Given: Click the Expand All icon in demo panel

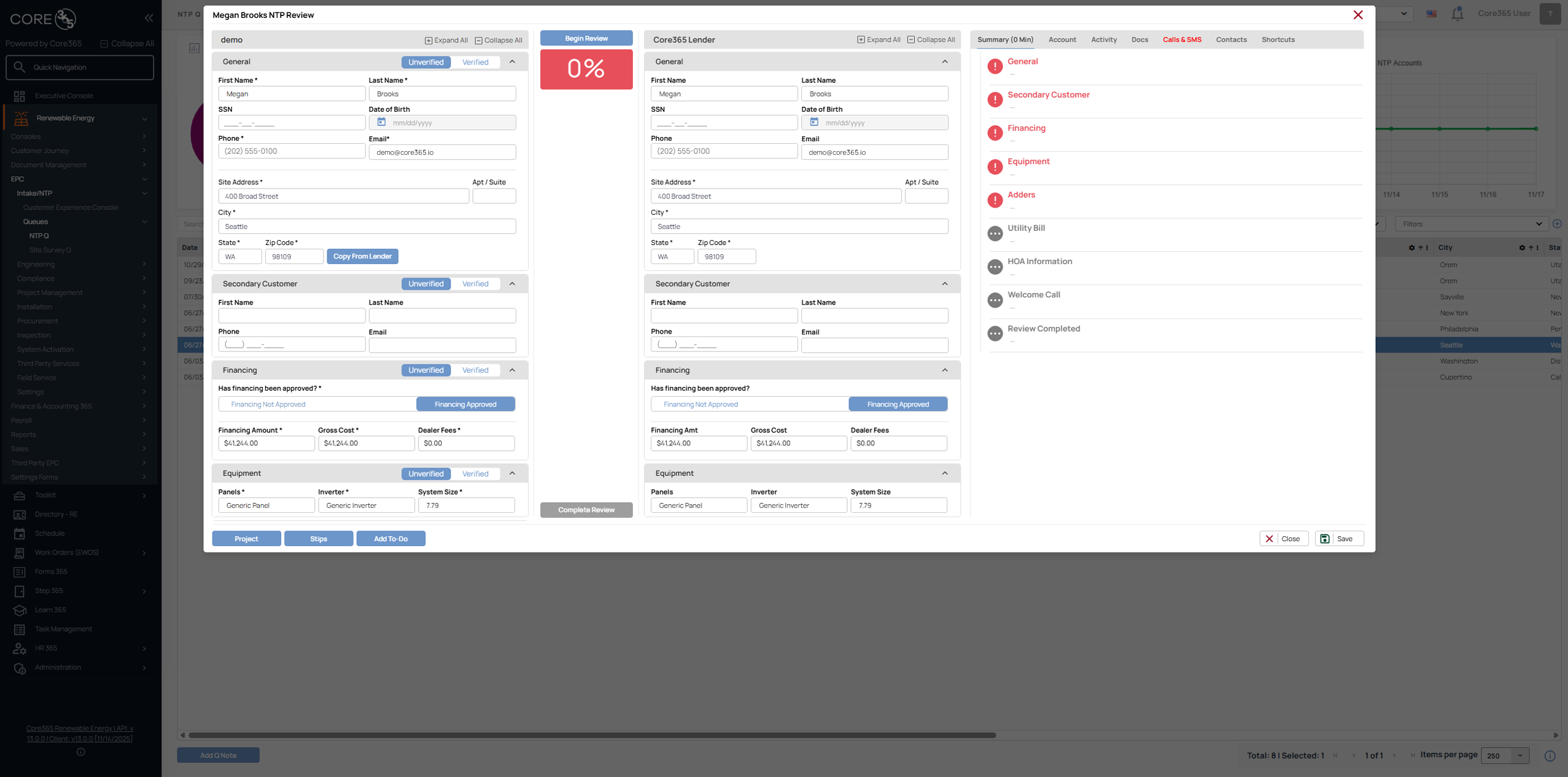Looking at the screenshot, I should 429,41.
